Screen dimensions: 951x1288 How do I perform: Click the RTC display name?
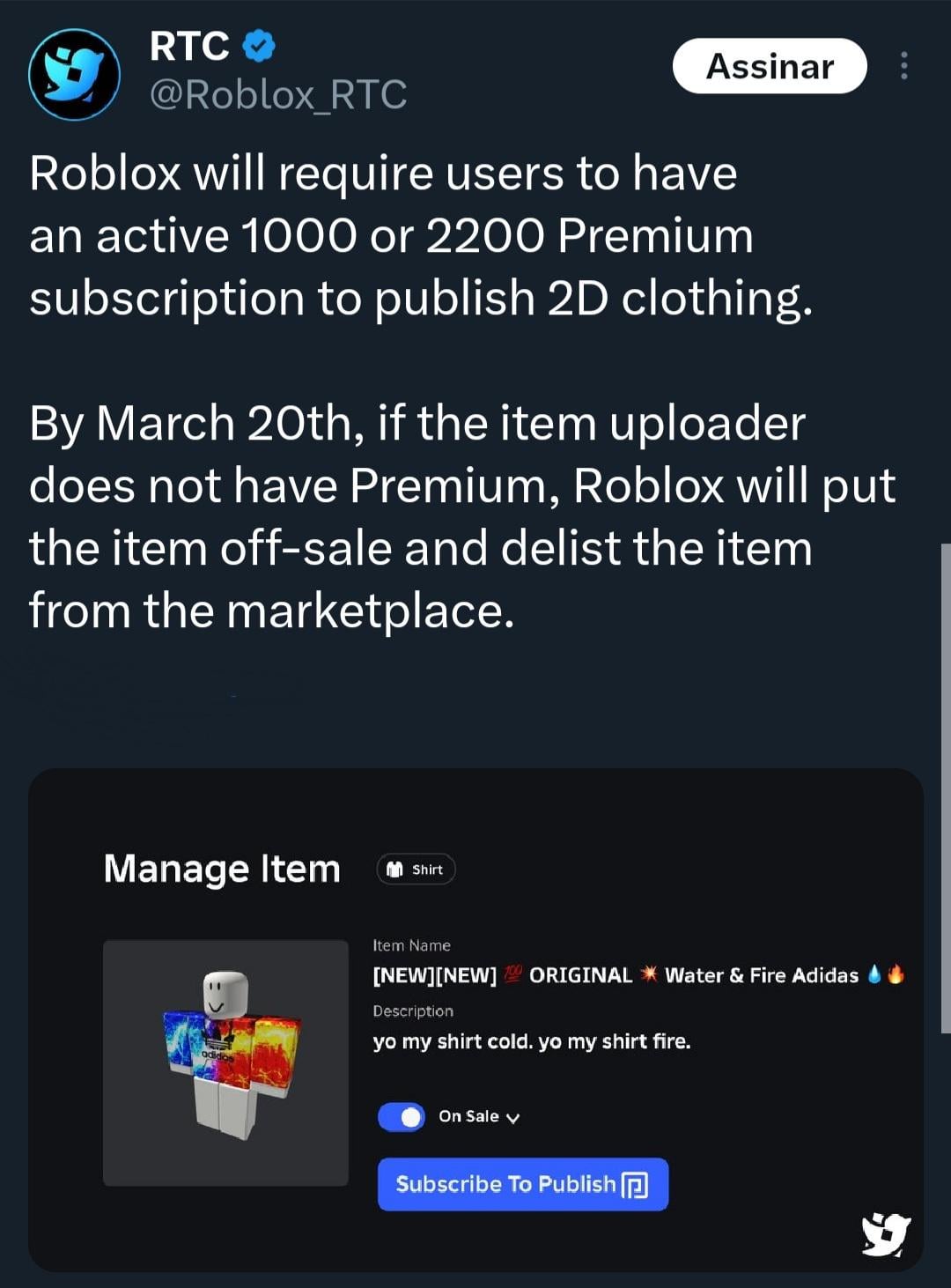tap(189, 47)
